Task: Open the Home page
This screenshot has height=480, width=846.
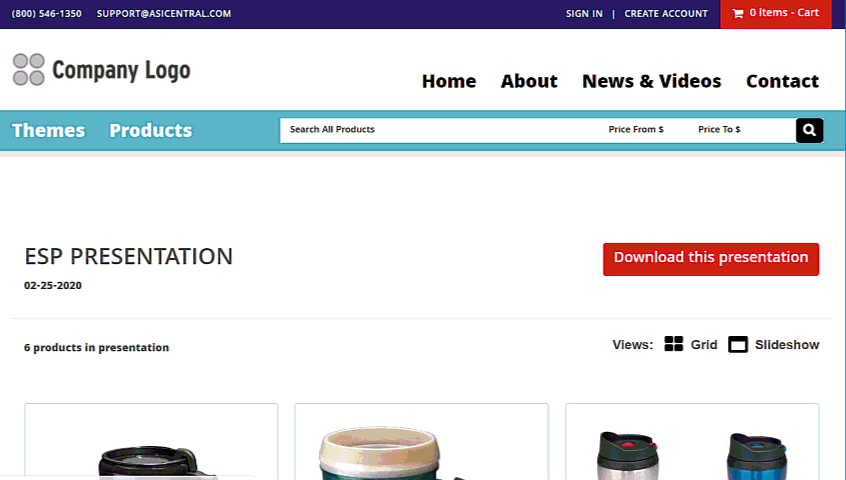Action: (x=449, y=81)
